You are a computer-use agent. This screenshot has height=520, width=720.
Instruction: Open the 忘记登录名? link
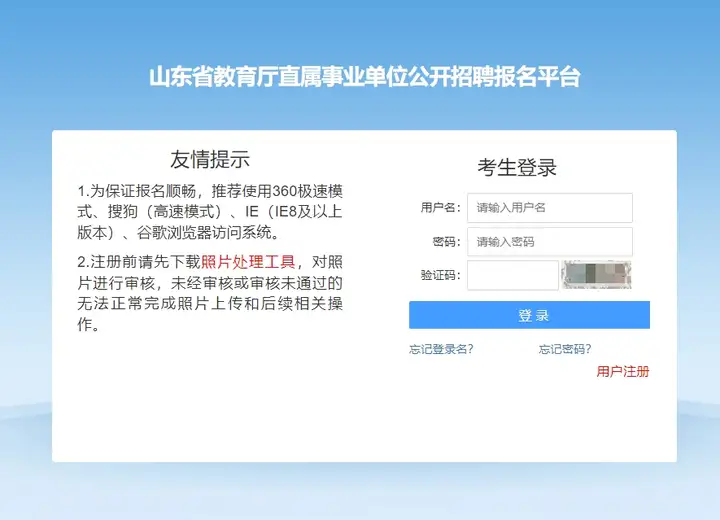click(441, 349)
